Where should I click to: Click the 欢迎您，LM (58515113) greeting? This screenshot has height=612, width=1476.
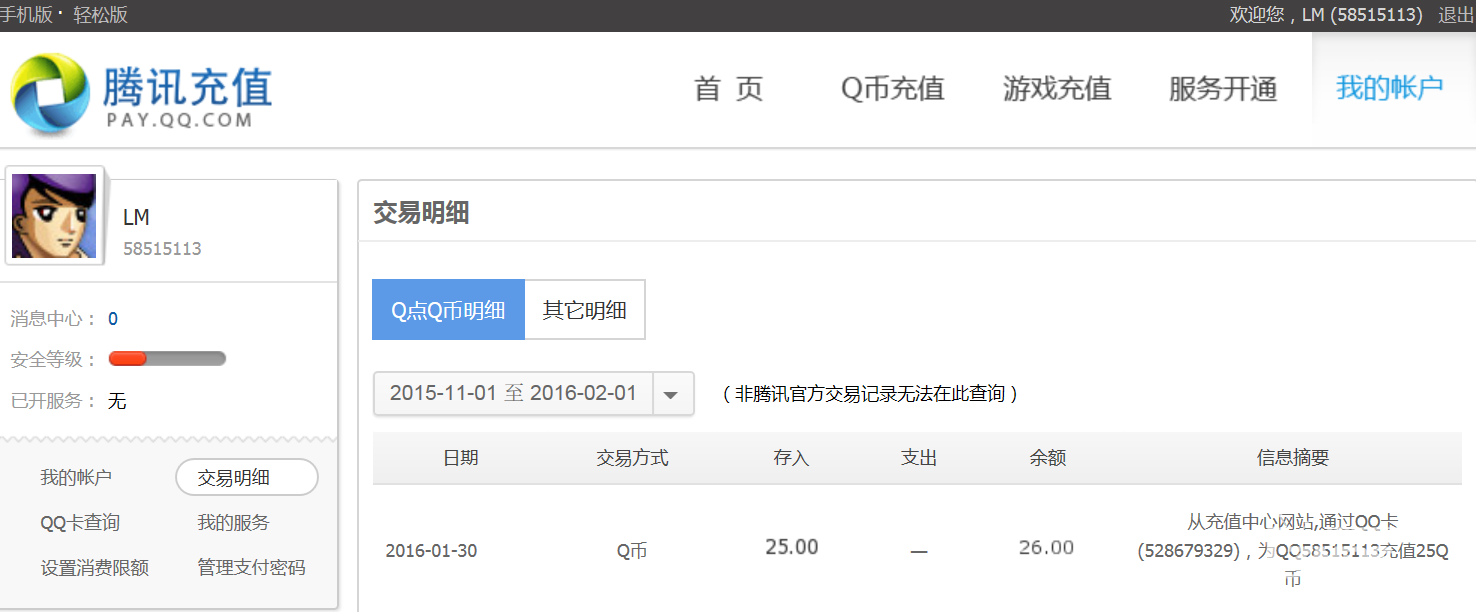1326,15
